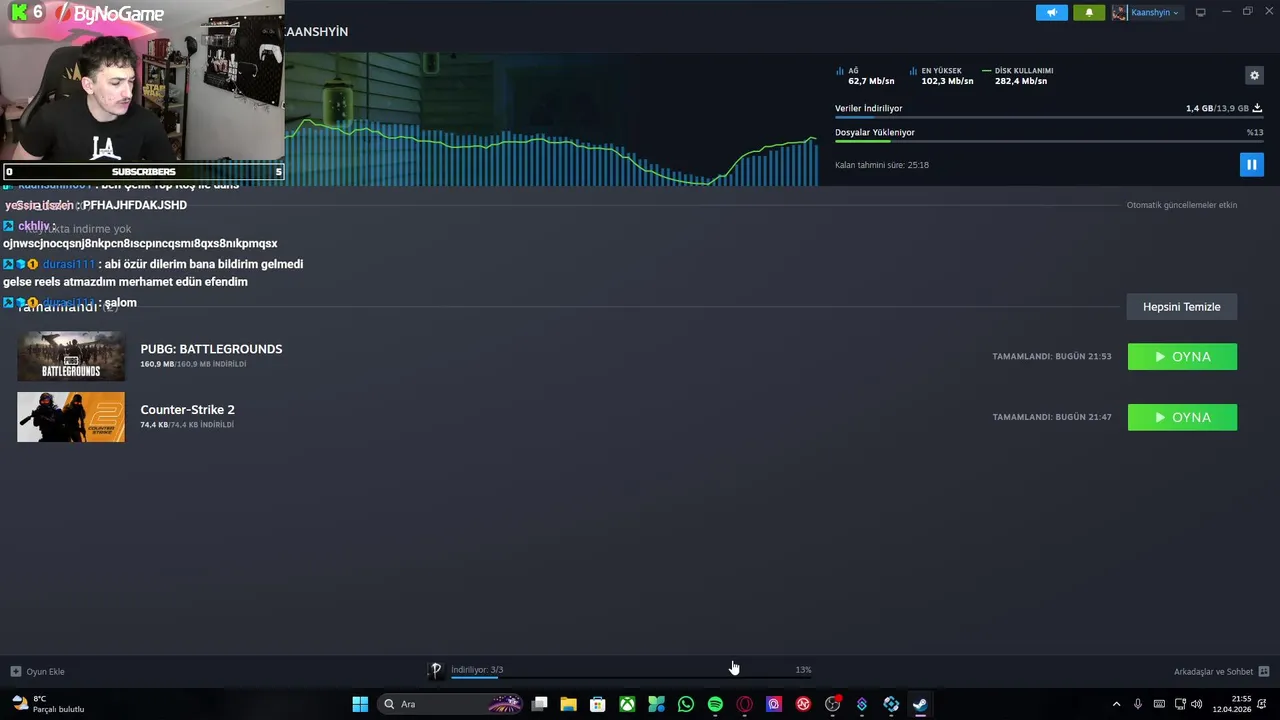Switch to Steam in the taskbar
Viewport: 1280px width, 720px height.
point(920,704)
